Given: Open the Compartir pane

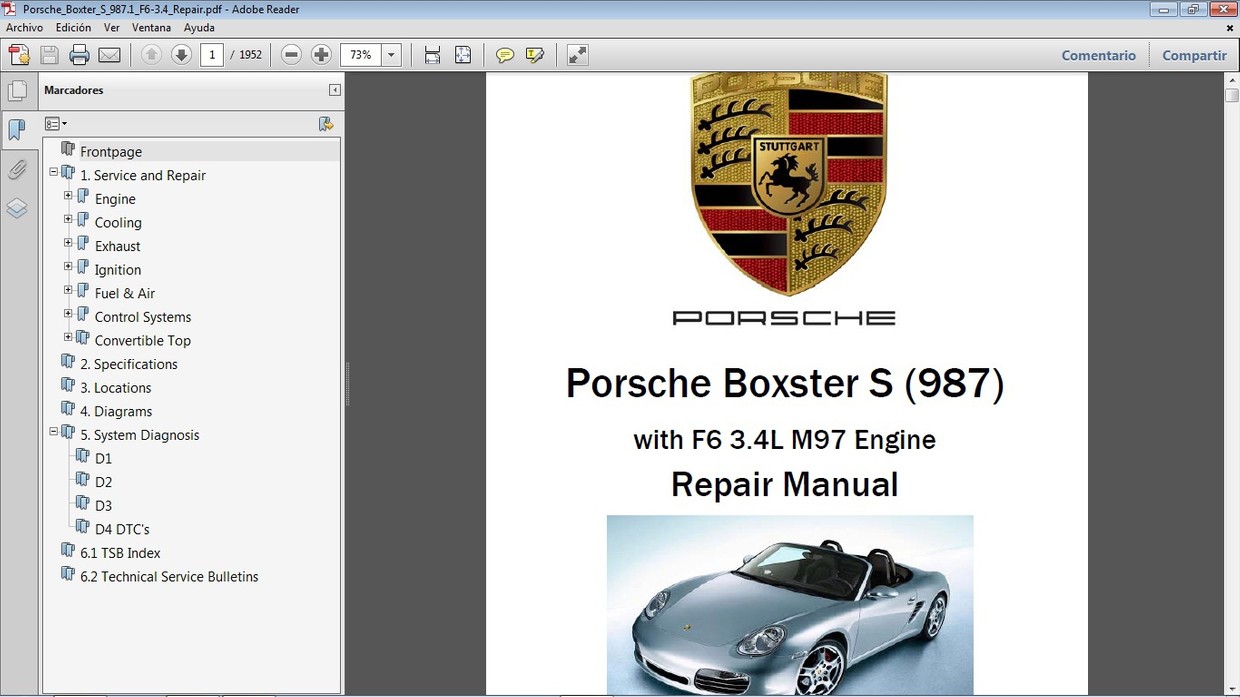Looking at the screenshot, I should pyautogui.click(x=1194, y=55).
